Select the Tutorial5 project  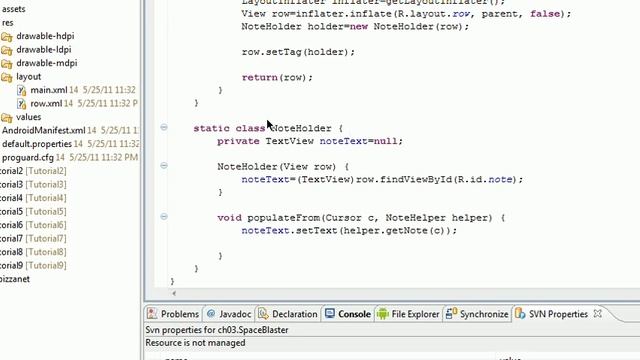coord(33,211)
